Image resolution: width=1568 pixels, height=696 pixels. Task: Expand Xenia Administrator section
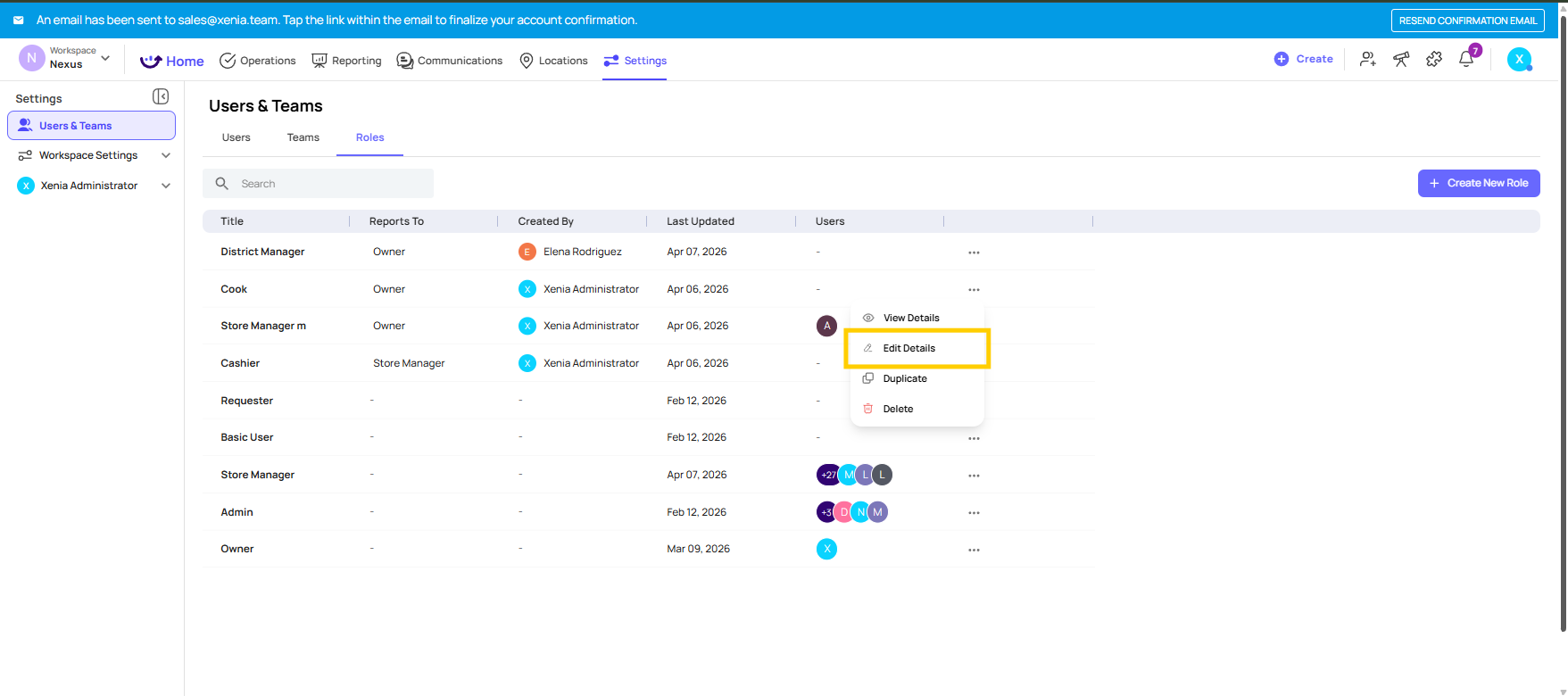coord(166,186)
